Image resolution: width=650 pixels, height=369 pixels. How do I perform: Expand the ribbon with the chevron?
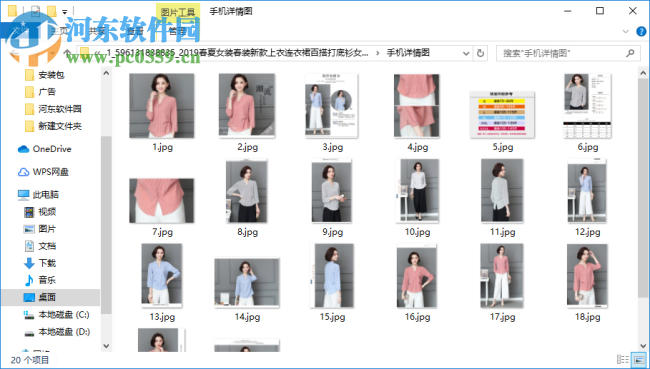coord(626,32)
